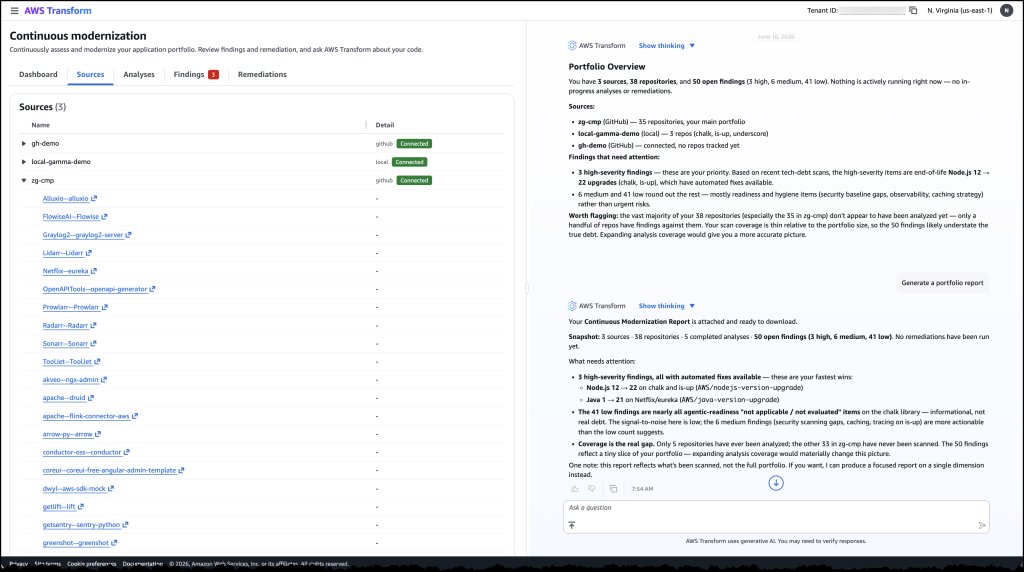
Task: Open external link icon beside Alluxio--alluxio
Action: [94, 199]
